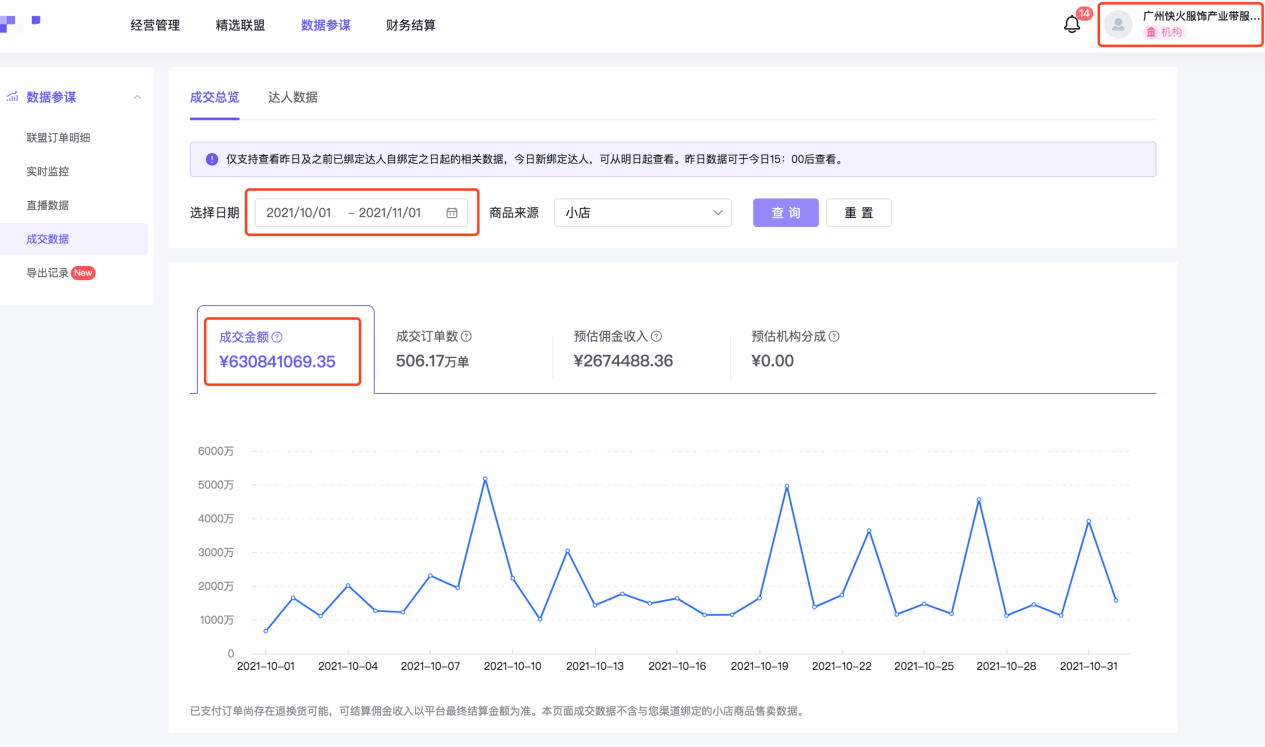Viewport: 1265px width, 747px height.
Task: Open 精选联盟 in top navigation
Action: [240, 25]
